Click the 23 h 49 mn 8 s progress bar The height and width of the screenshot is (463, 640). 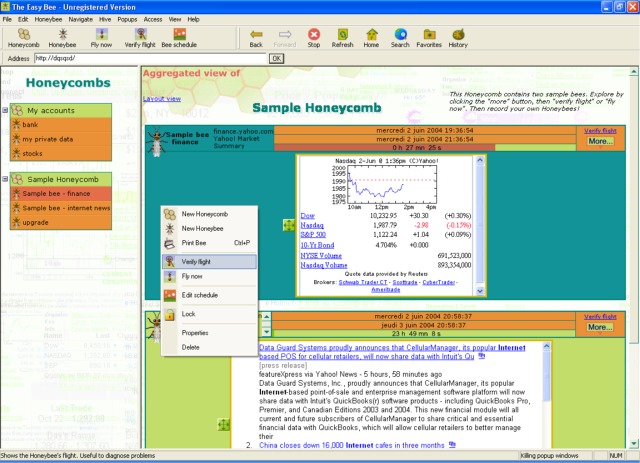[424, 334]
